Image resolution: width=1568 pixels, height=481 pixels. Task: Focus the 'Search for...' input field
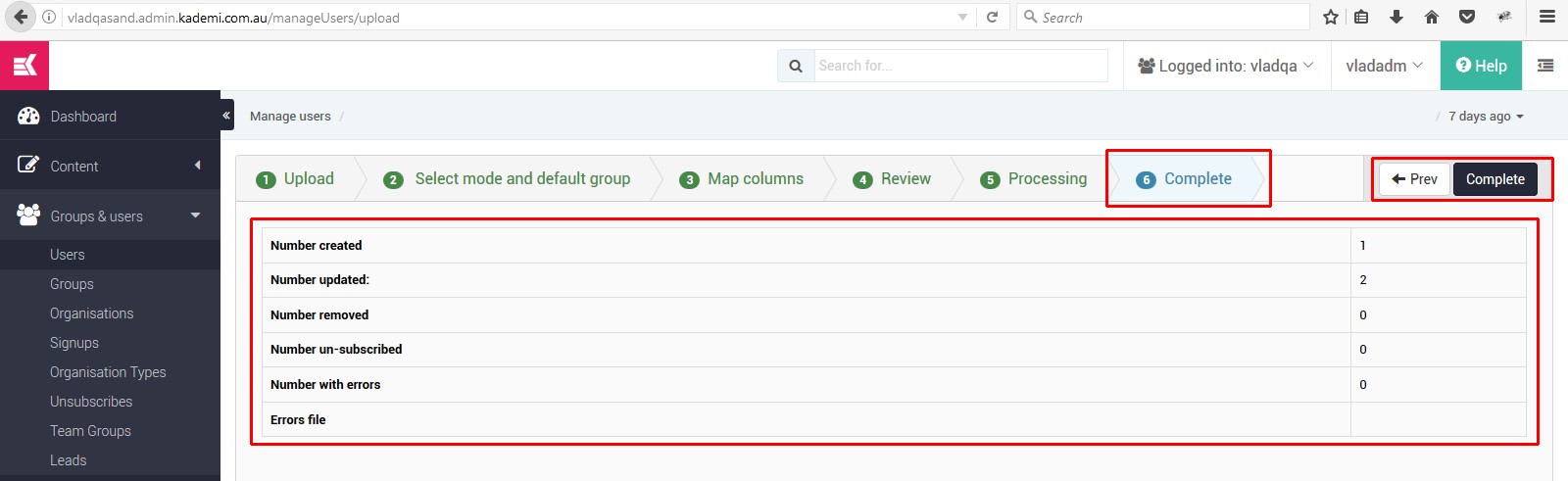tap(960, 66)
